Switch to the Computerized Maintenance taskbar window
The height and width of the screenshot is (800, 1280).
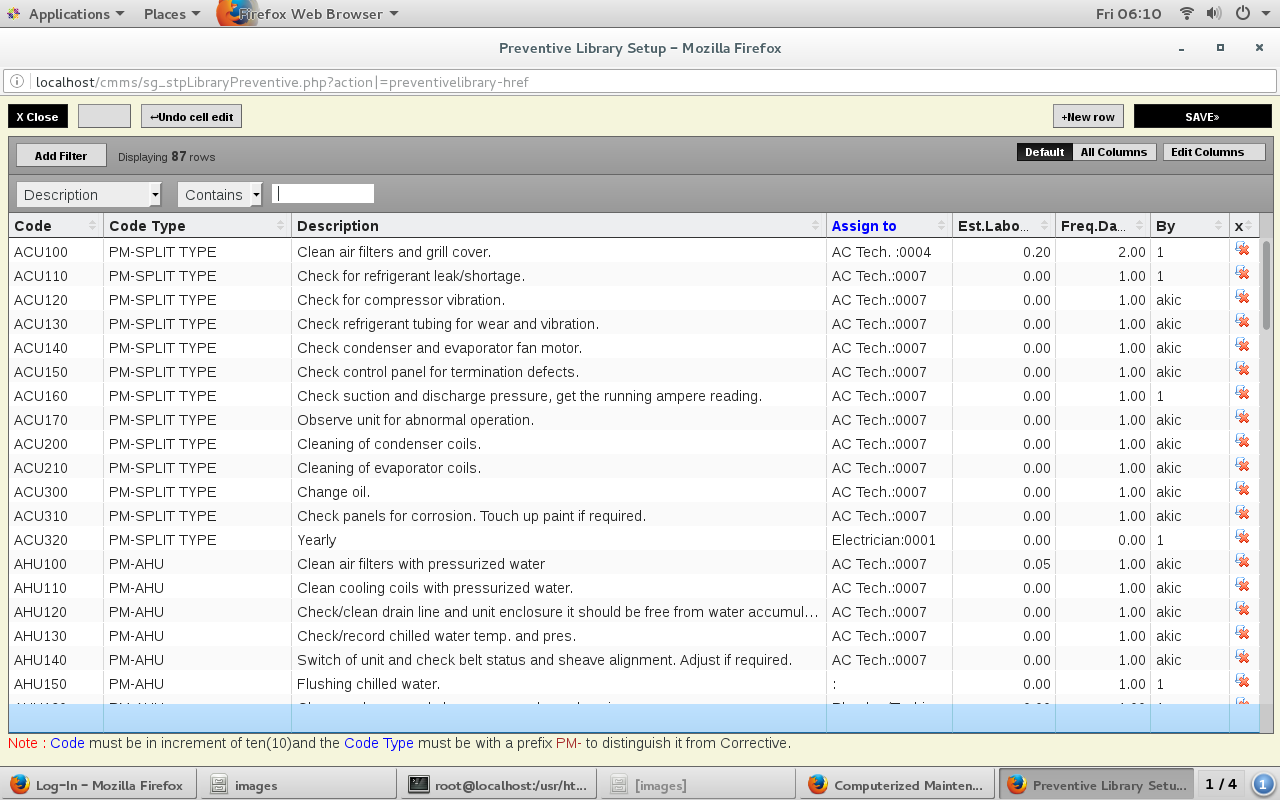point(896,785)
